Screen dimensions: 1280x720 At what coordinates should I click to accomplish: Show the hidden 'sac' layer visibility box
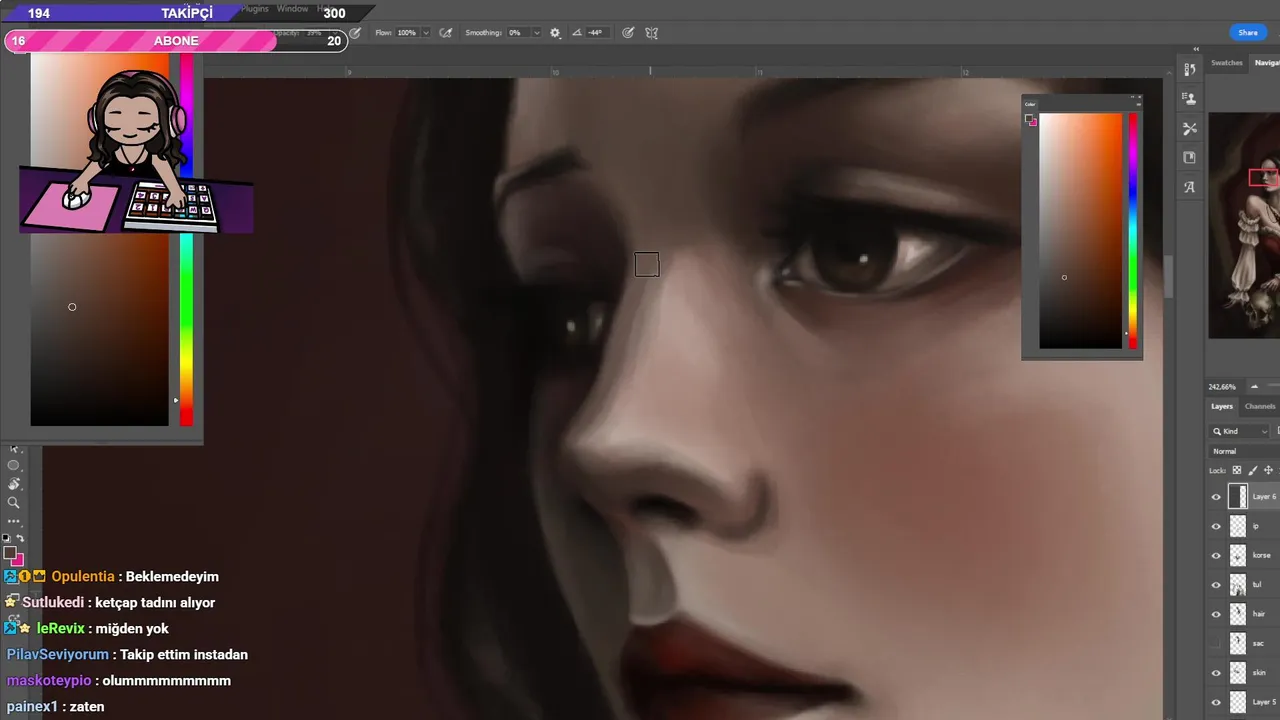(x=1216, y=643)
